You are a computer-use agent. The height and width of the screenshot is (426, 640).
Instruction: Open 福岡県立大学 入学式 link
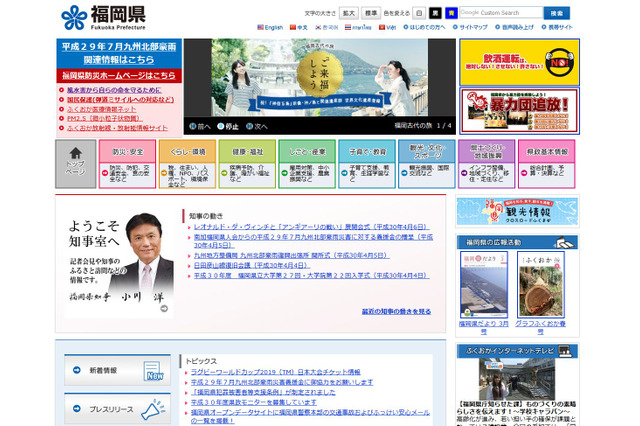pos(311,276)
